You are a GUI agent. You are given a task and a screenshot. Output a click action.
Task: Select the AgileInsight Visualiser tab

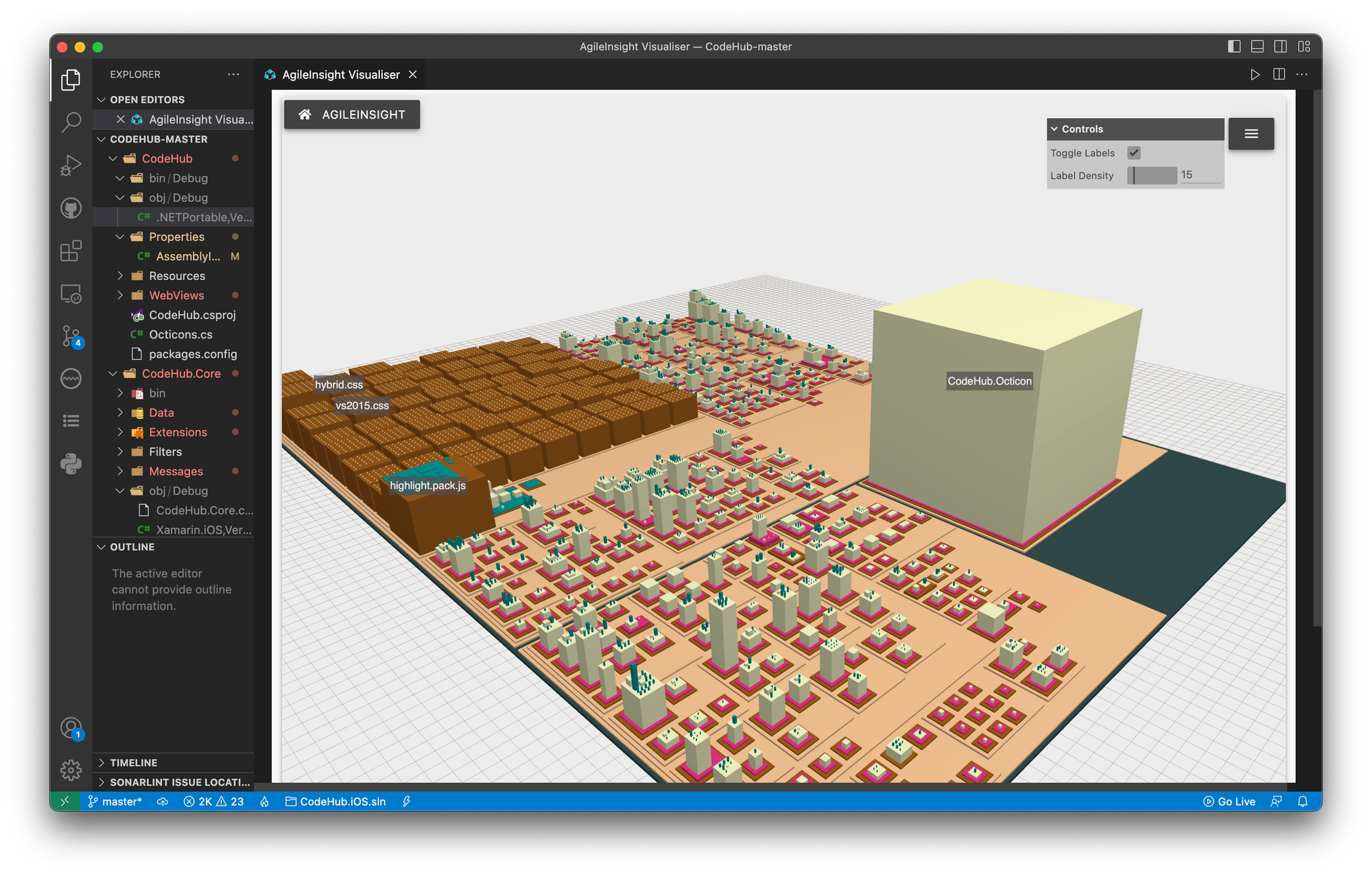[340, 75]
